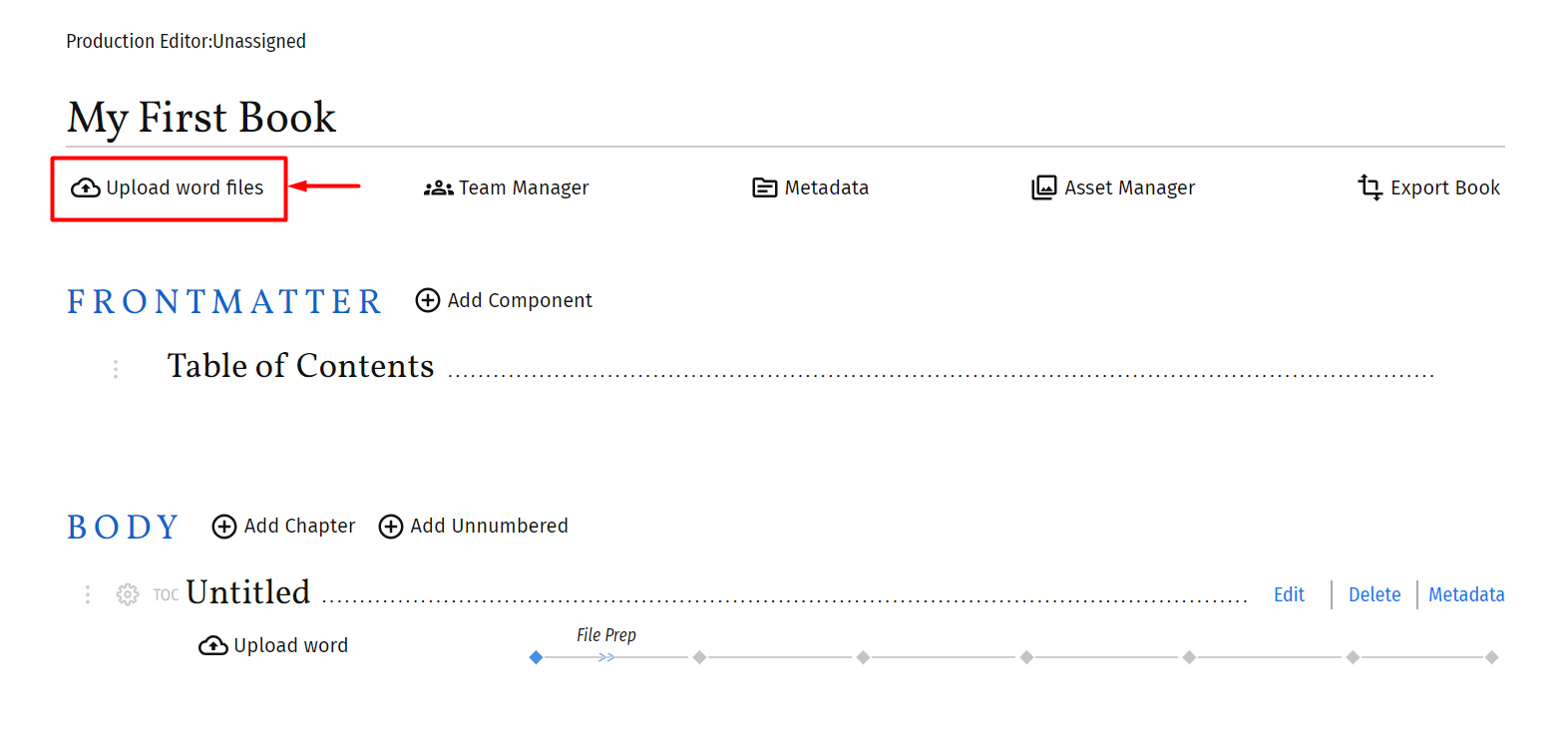The height and width of the screenshot is (738, 1568).
Task: Grab the drag handle beside Table of Contents
Action: pyautogui.click(x=116, y=369)
